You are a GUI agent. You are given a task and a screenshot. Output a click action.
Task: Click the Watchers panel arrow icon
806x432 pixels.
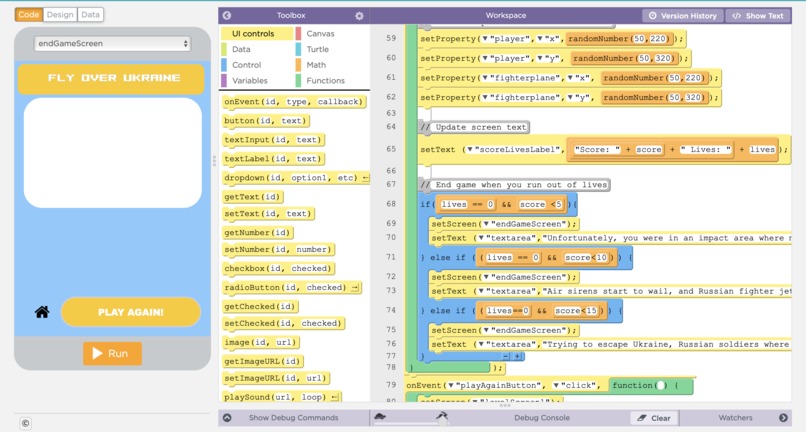783,418
